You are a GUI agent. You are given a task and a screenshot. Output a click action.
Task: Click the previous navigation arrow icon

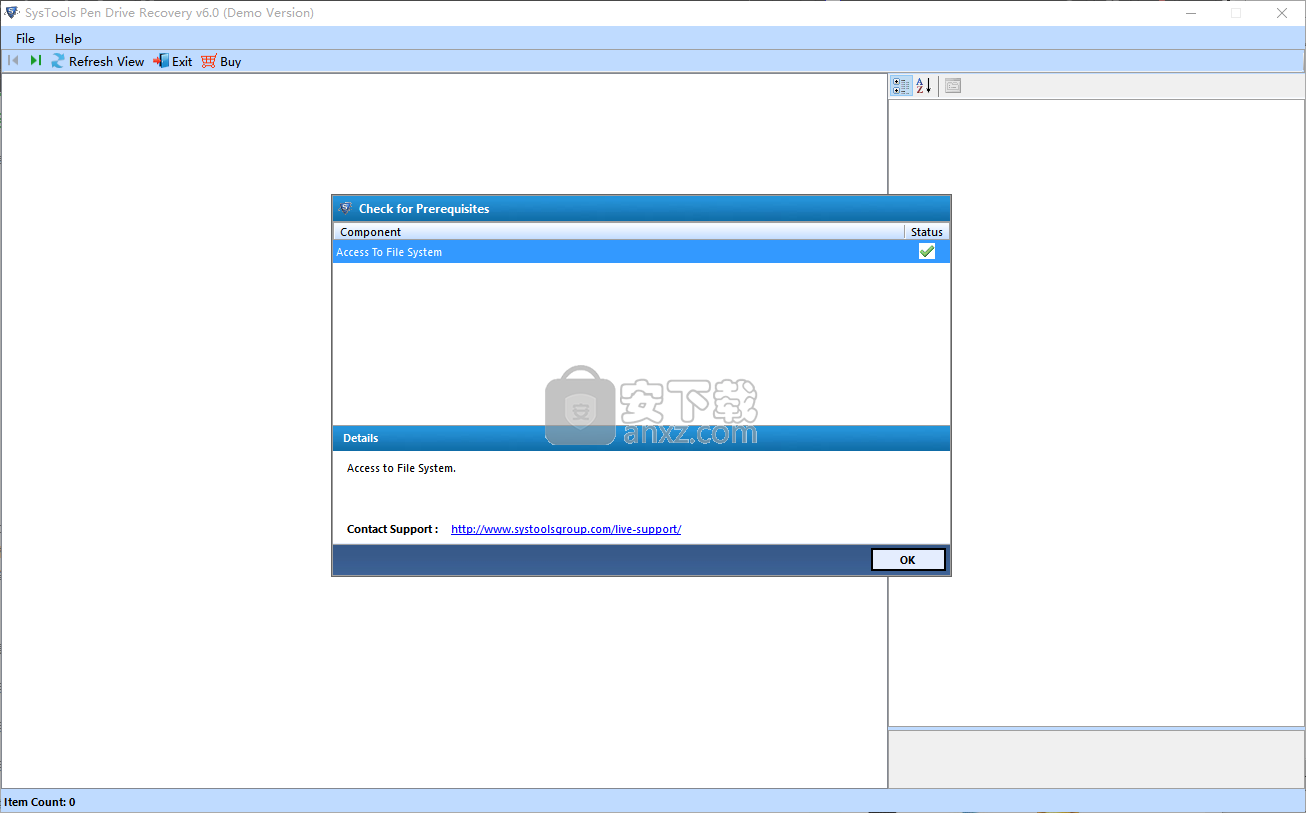[x=13, y=61]
